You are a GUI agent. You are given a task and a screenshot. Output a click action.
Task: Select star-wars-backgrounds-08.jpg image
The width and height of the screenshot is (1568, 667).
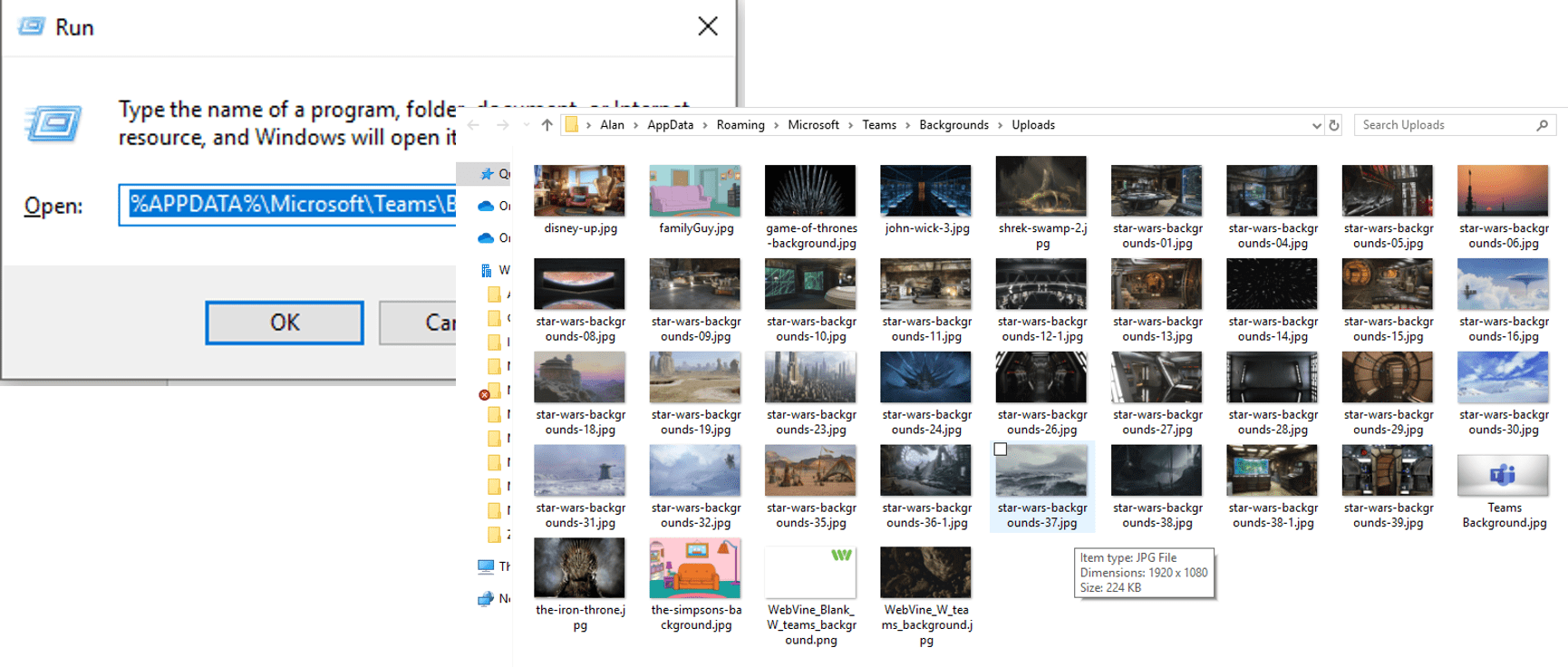click(x=579, y=284)
